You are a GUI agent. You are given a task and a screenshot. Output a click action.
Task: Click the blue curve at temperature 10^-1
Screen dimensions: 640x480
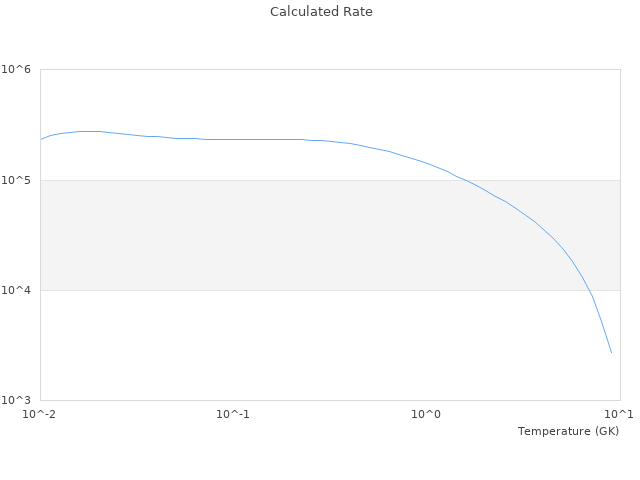[233, 139]
